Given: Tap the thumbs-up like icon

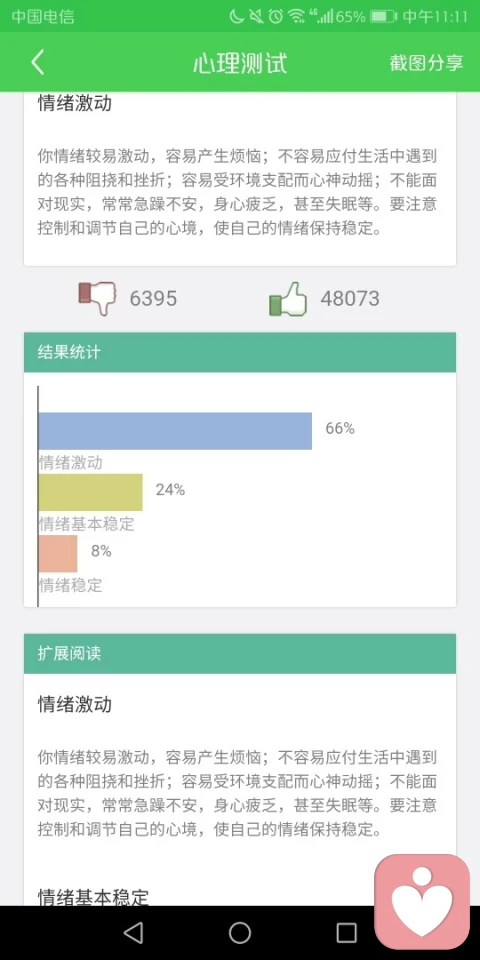Looking at the screenshot, I should pos(288,299).
